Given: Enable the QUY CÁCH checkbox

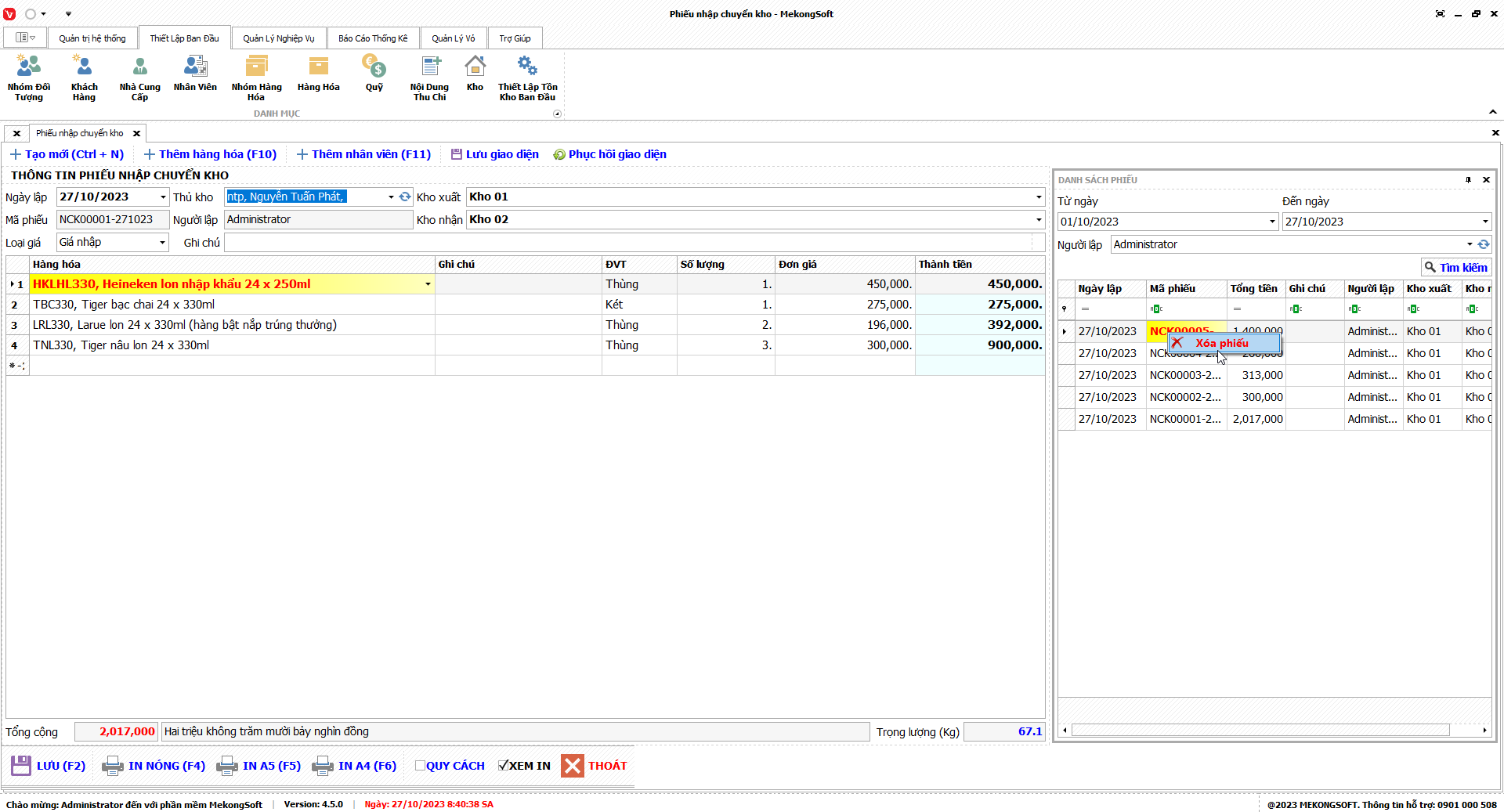Looking at the screenshot, I should click(x=420, y=766).
